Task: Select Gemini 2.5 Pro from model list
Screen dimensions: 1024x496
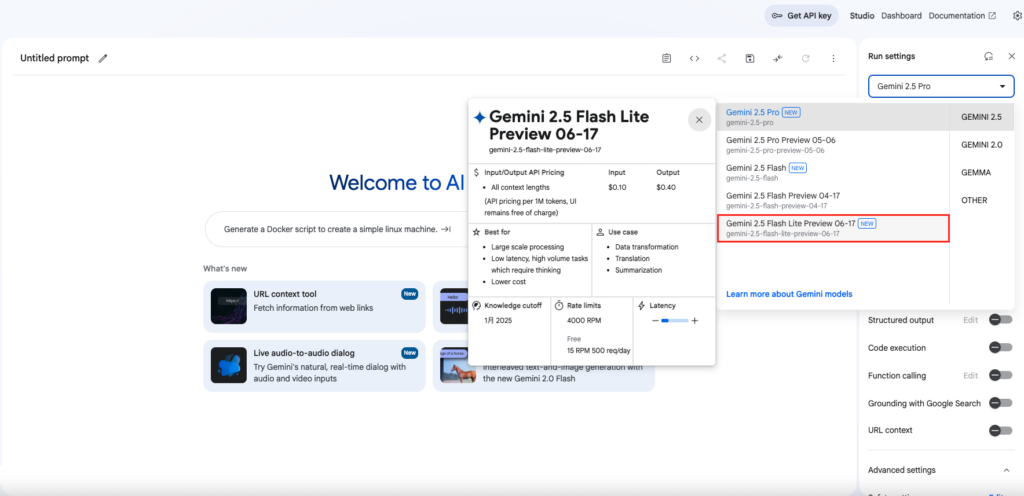Action: coord(833,117)
